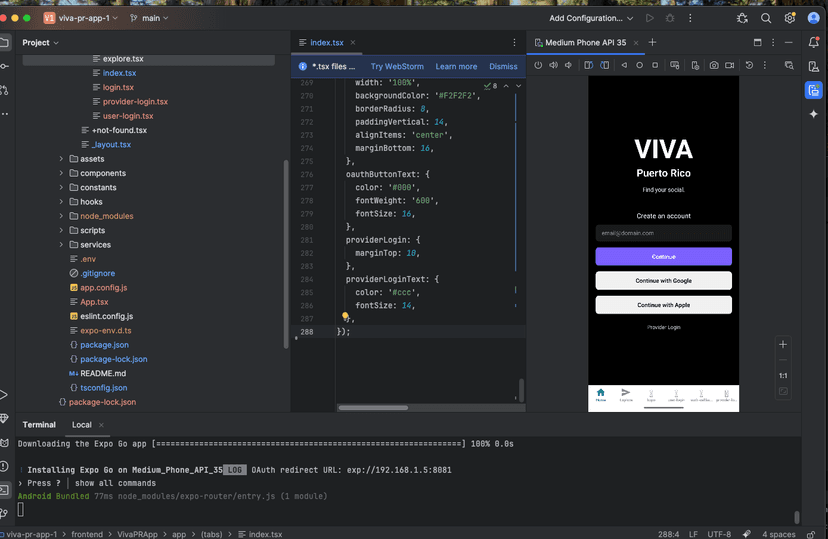Viewport: 828px width, 539px height.
Task: Click the editor horizontal scrollbar
Action: coord(373,408)
